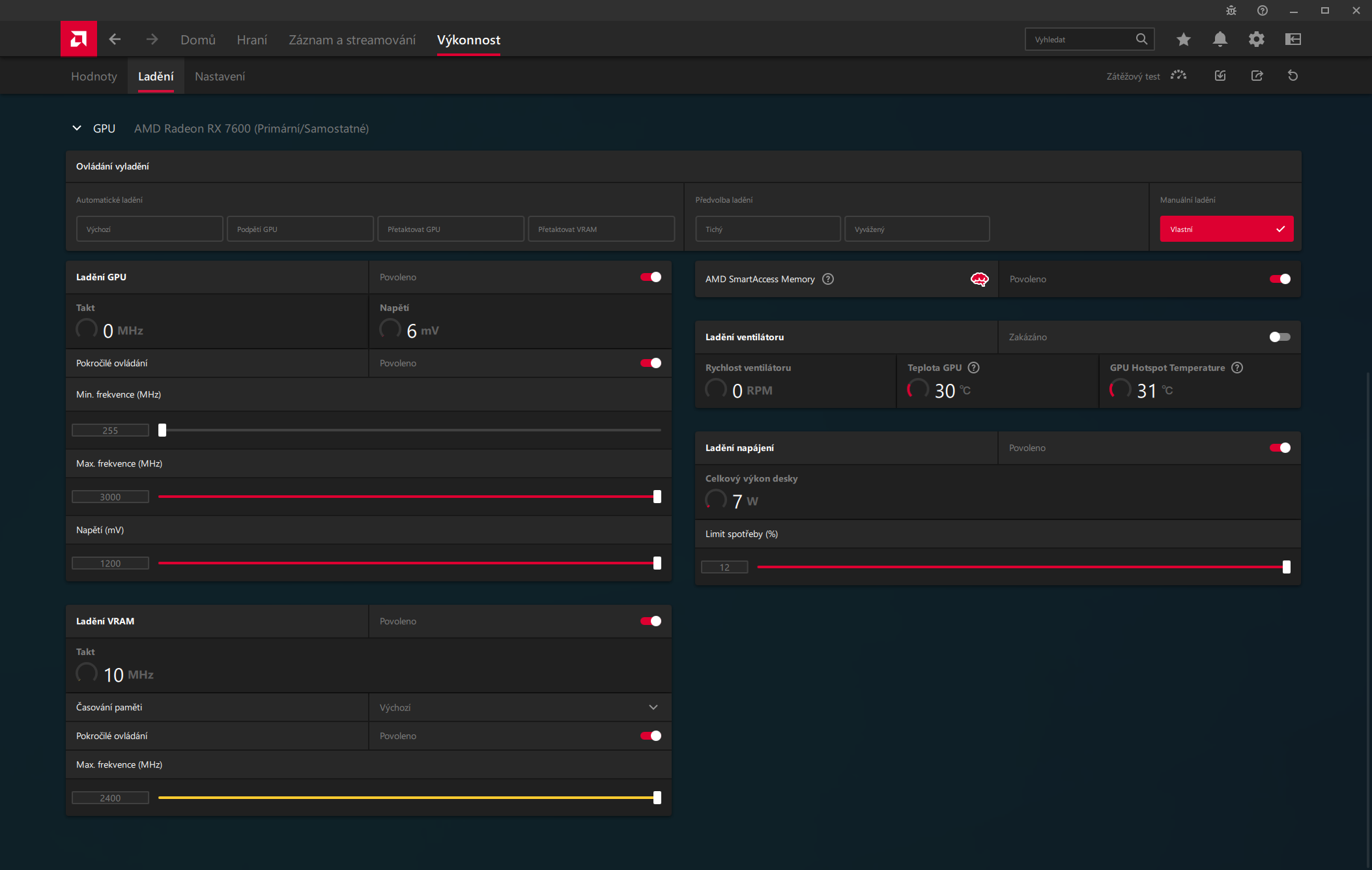The height and width of the screenshot is (870, 1372).
Task: Click the AMD logo home icon
Action: (79, 39)
